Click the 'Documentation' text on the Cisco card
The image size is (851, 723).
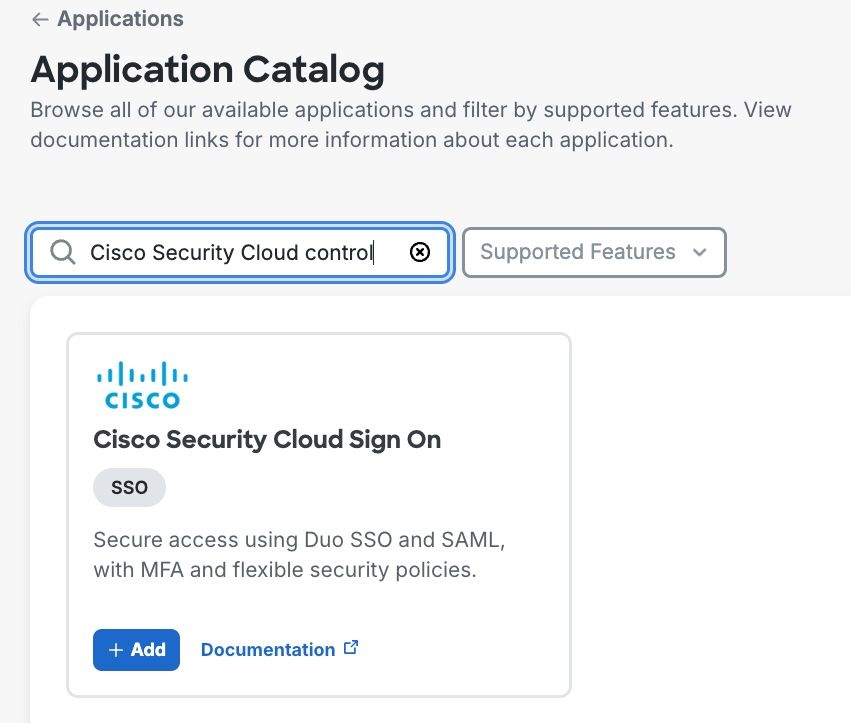click(268, 650)
